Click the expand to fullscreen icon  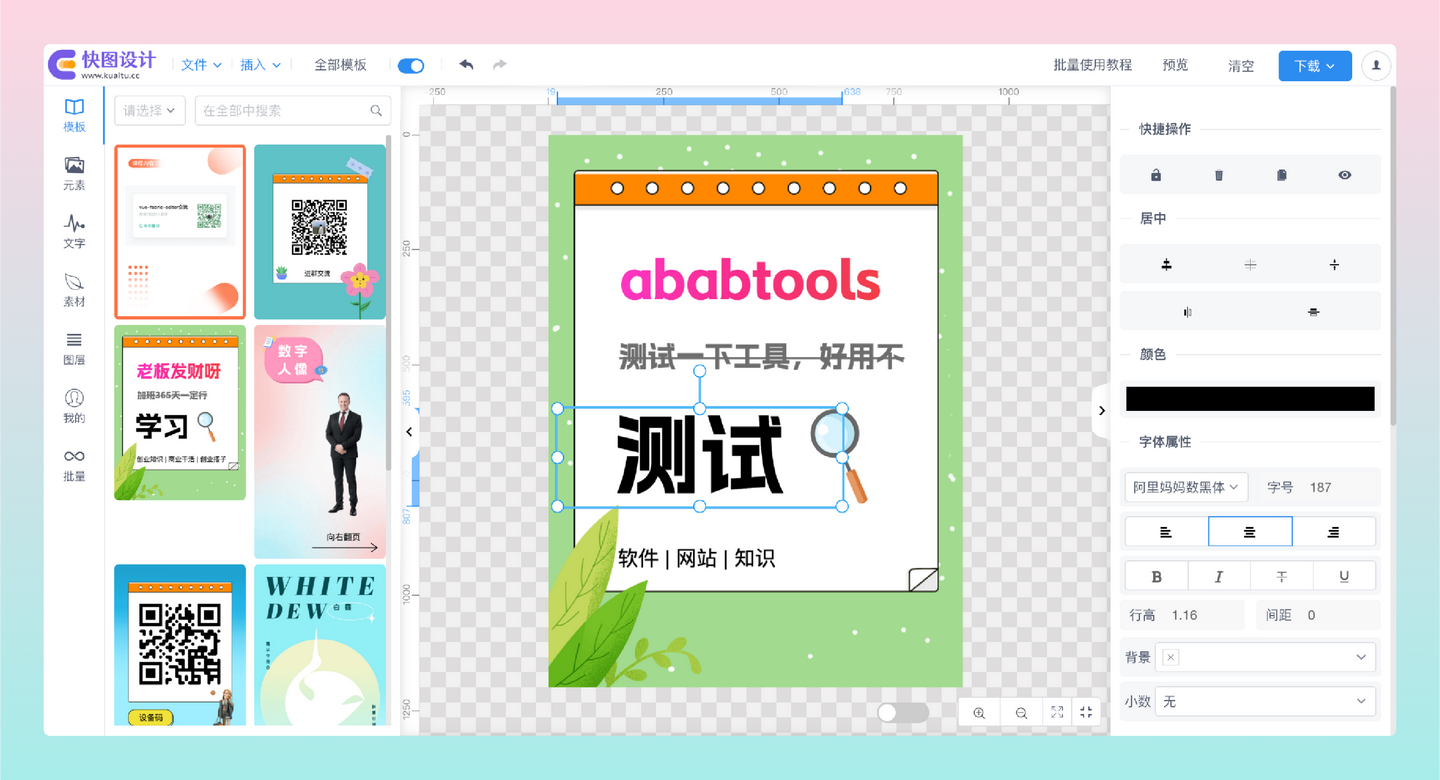pos(1056,713)
